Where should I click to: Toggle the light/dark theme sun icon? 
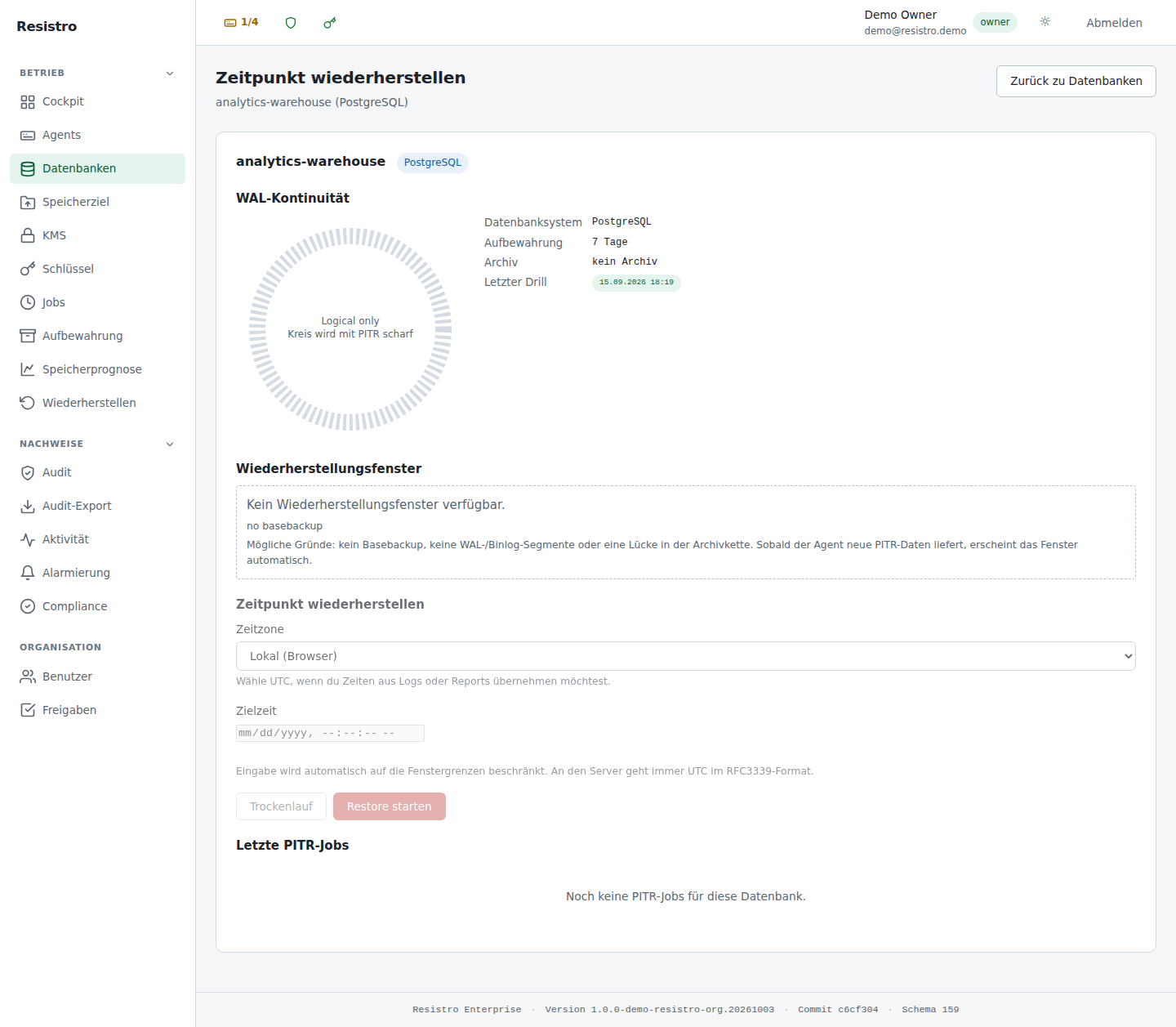pos(1045,22)
